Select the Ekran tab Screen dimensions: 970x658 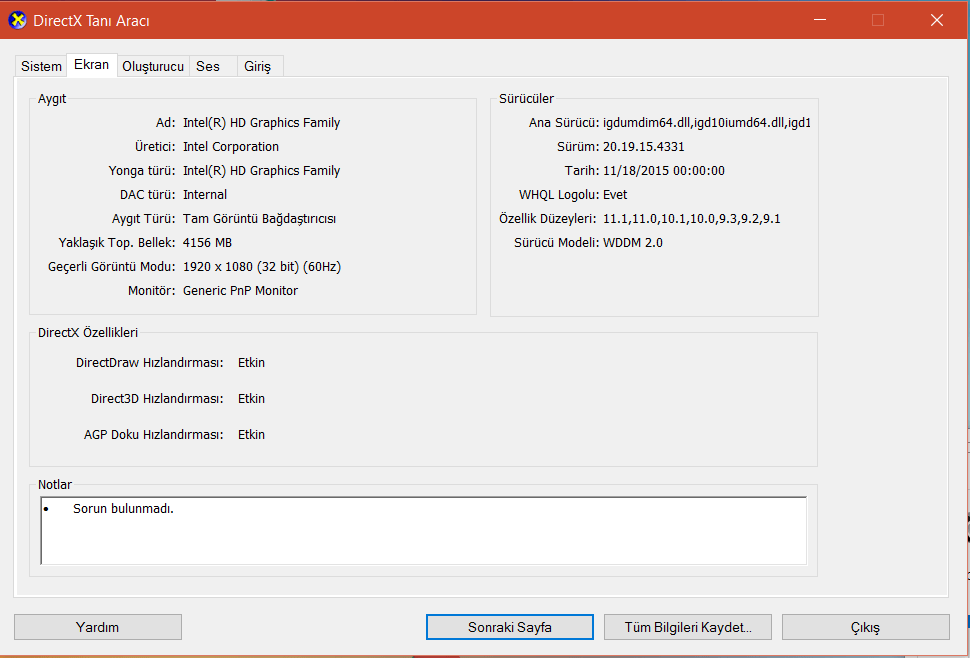tap(92, 65)
